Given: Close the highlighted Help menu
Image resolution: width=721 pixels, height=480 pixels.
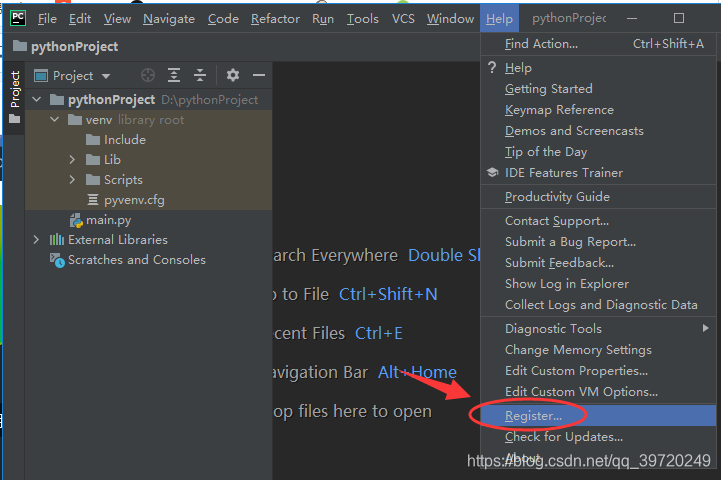Looking at the screenshot, I should (x=499, y=18).
